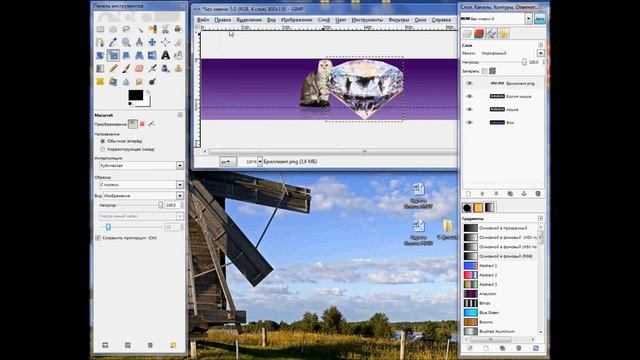Screen dimensions: 640x360
Task: Open the Выделение menu
Action: [249, 20]
